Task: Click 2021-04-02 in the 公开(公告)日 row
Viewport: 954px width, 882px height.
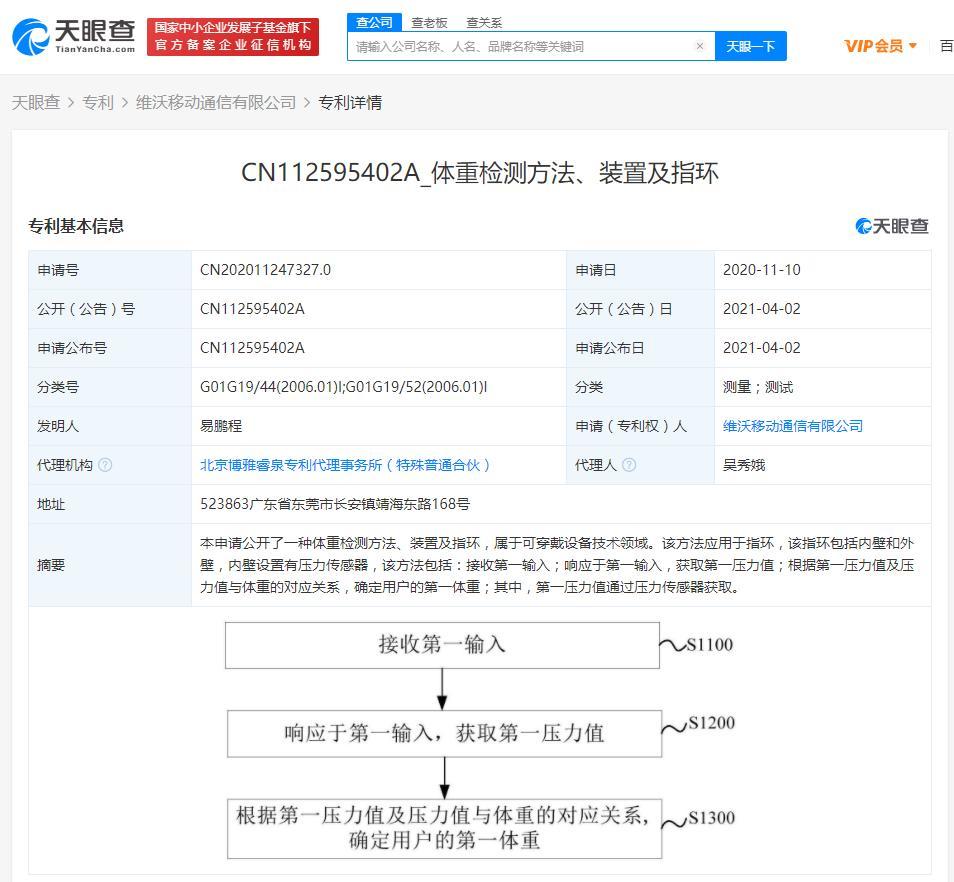Action: click(762, 309)
